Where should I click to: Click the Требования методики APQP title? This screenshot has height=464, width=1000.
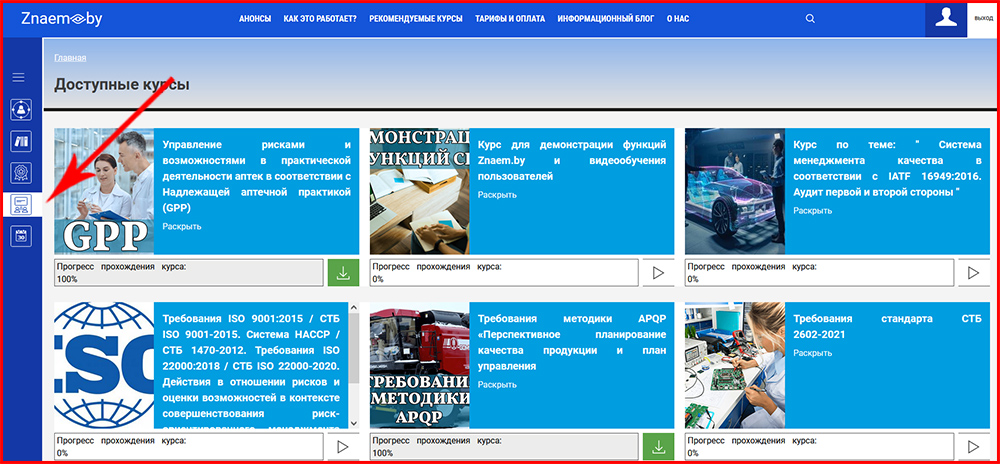572,342
